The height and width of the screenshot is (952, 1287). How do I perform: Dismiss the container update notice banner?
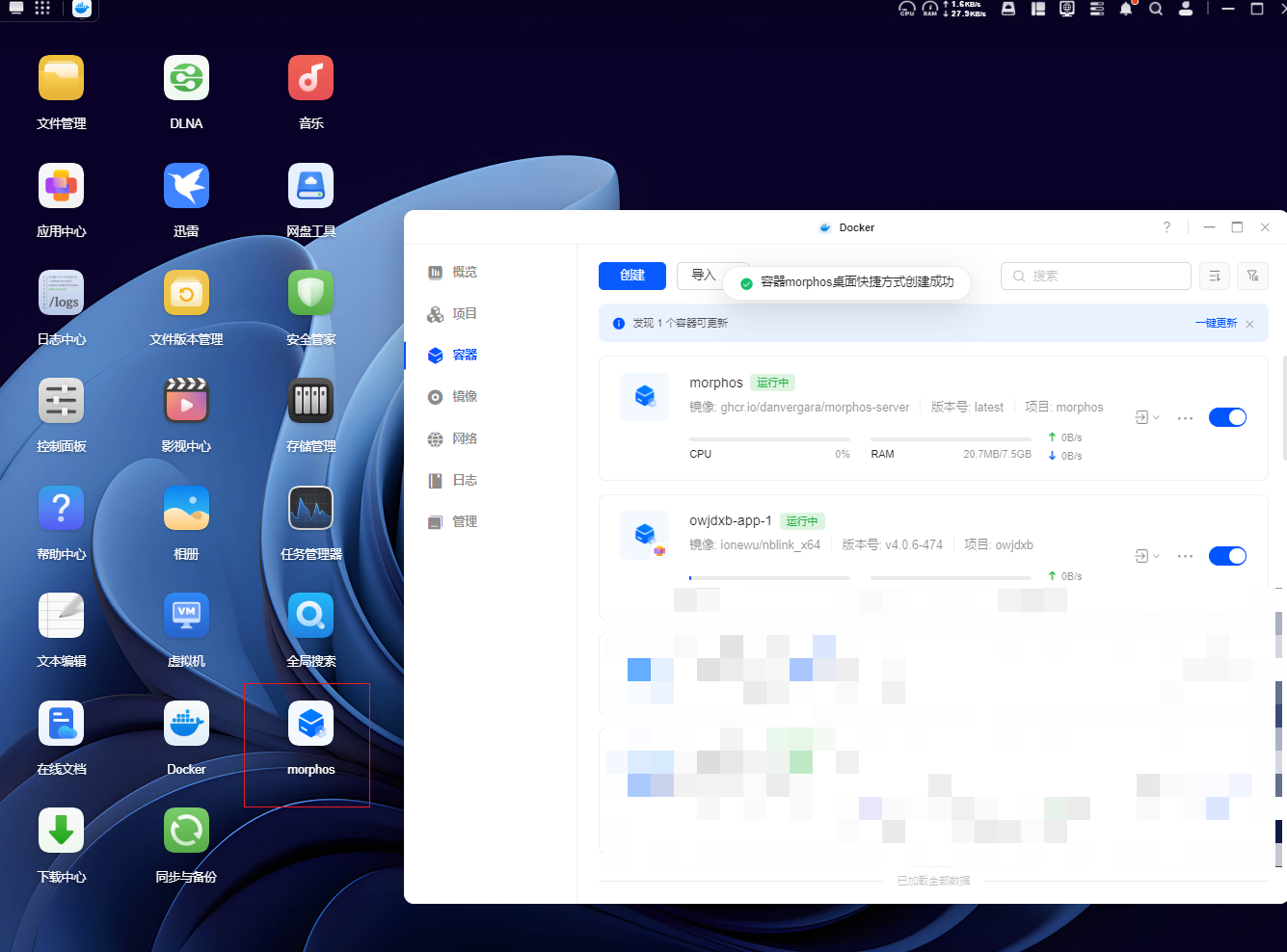pyautogui.click(x=1249, y=324)
